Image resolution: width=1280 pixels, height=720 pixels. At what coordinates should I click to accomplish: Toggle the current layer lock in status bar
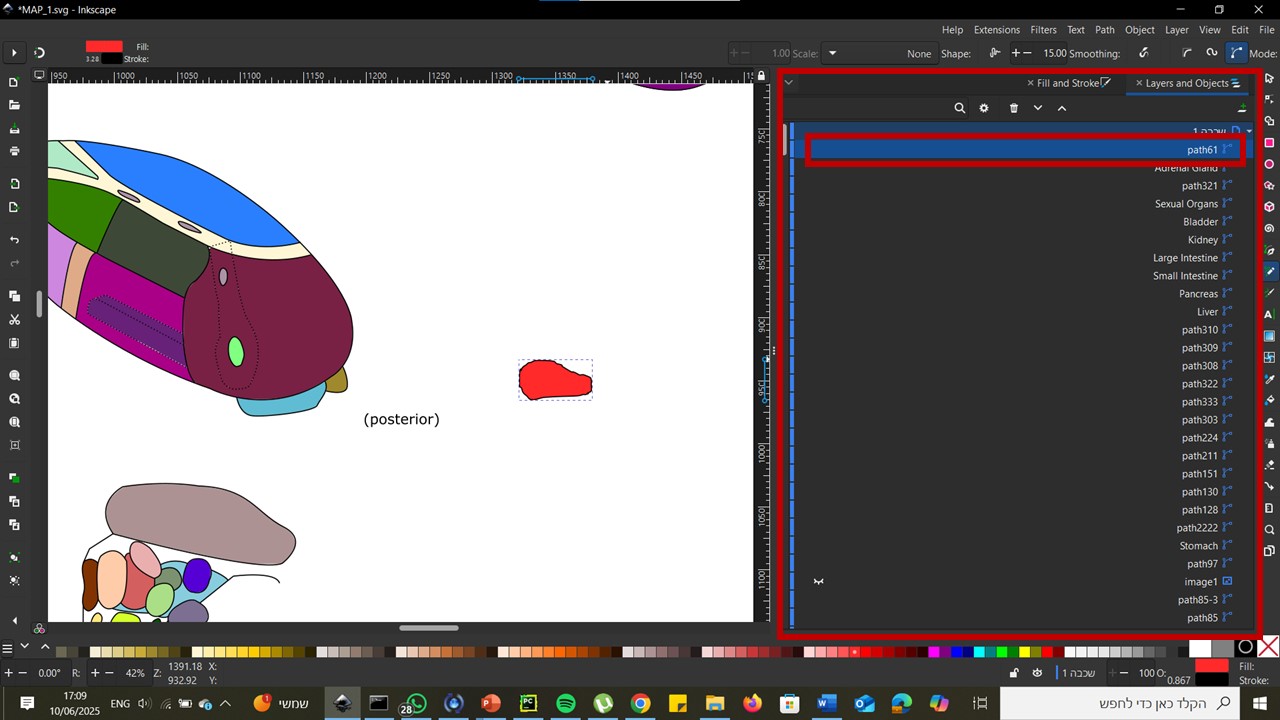(1014, 673)
